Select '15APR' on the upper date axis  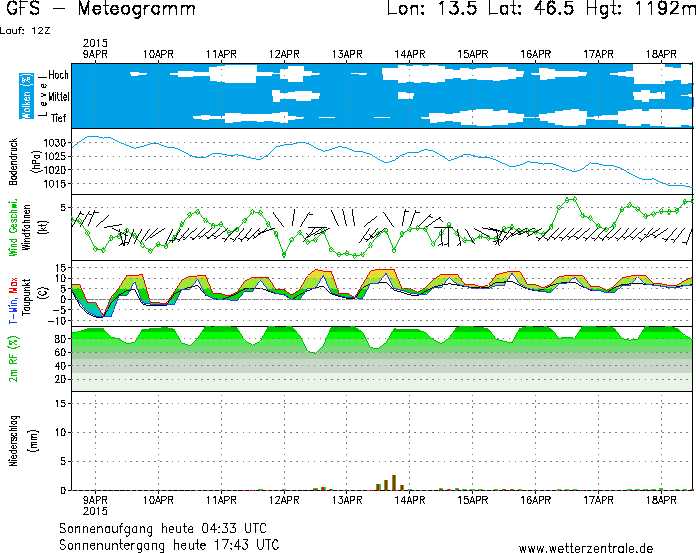click(473, 54)
